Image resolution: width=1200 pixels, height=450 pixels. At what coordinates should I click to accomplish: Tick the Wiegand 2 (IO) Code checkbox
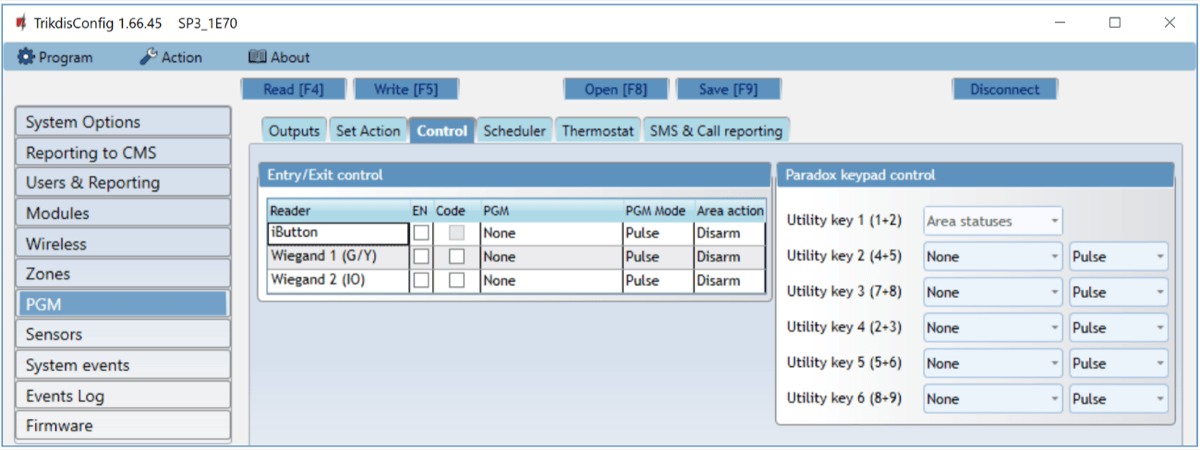click(x=456, y=281)
